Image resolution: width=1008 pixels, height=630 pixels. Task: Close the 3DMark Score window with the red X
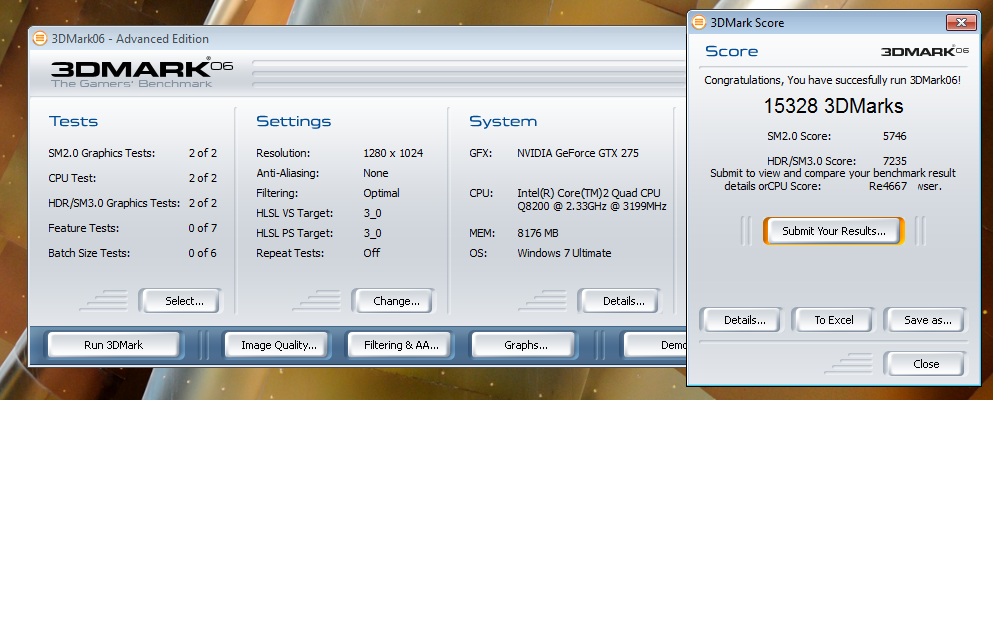(x=961, y=22)
